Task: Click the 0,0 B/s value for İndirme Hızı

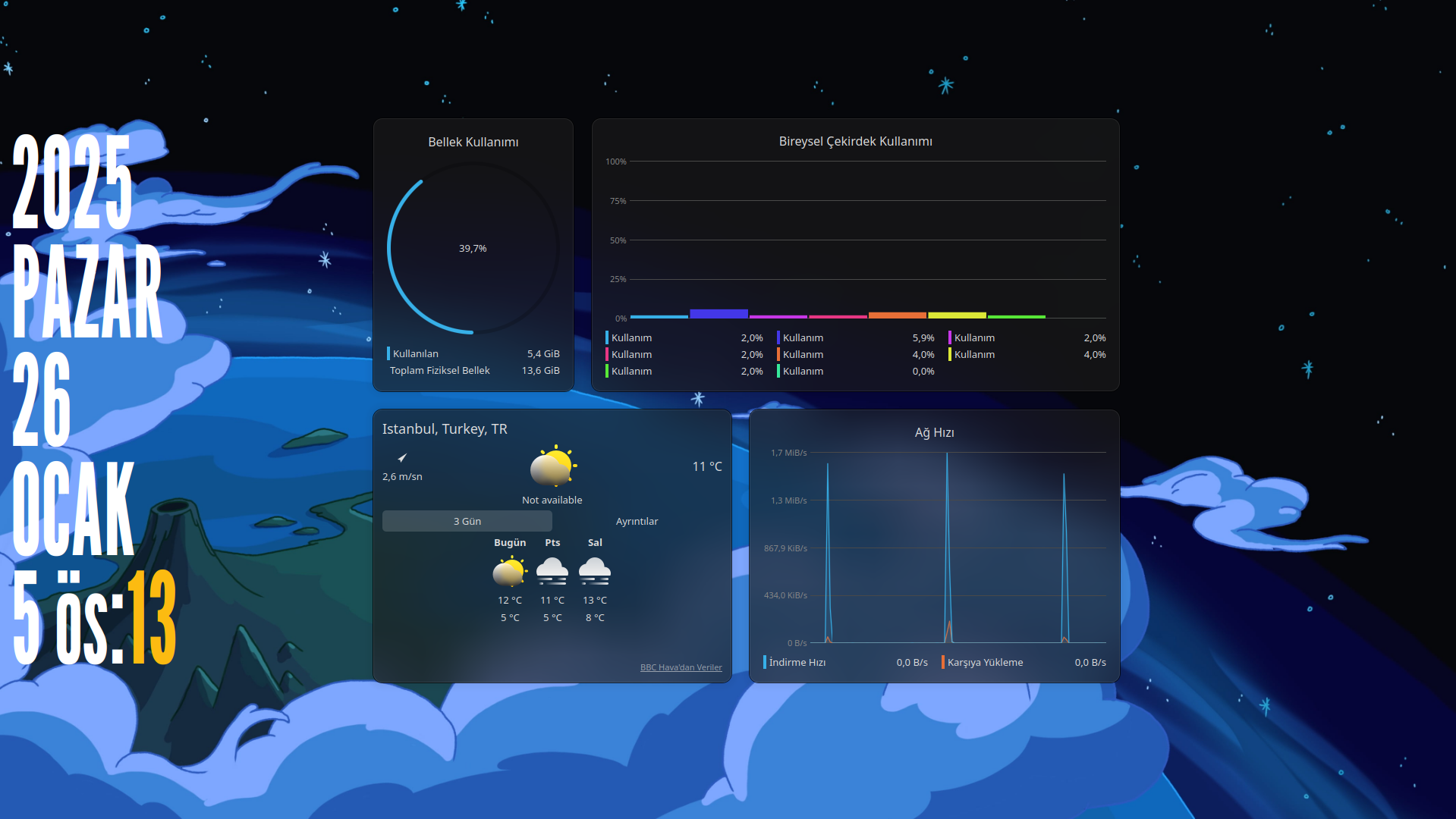Action: pos(912,662)
